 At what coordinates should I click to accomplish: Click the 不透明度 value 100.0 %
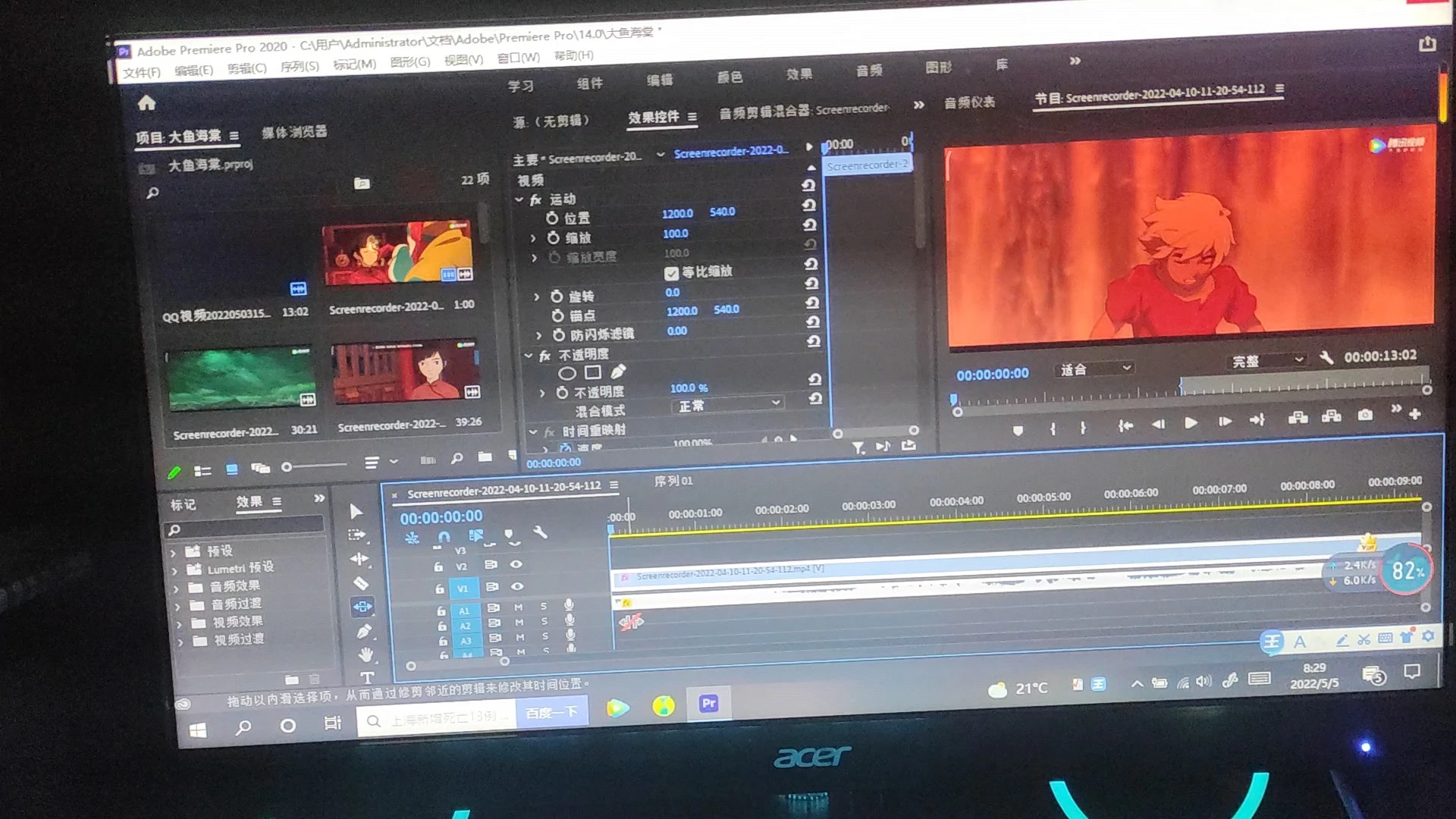point(689,388)
